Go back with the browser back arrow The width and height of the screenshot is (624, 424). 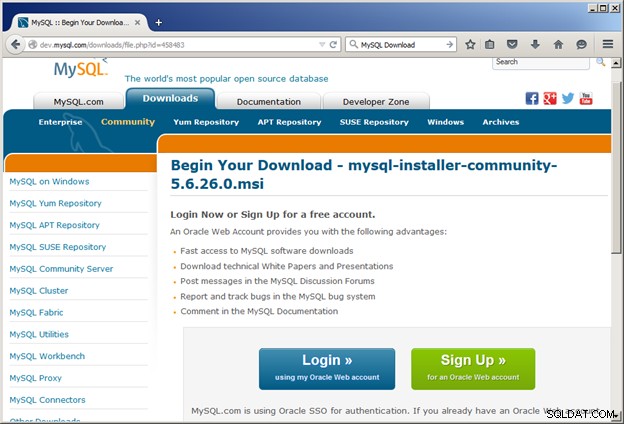(x=16, y=44)
